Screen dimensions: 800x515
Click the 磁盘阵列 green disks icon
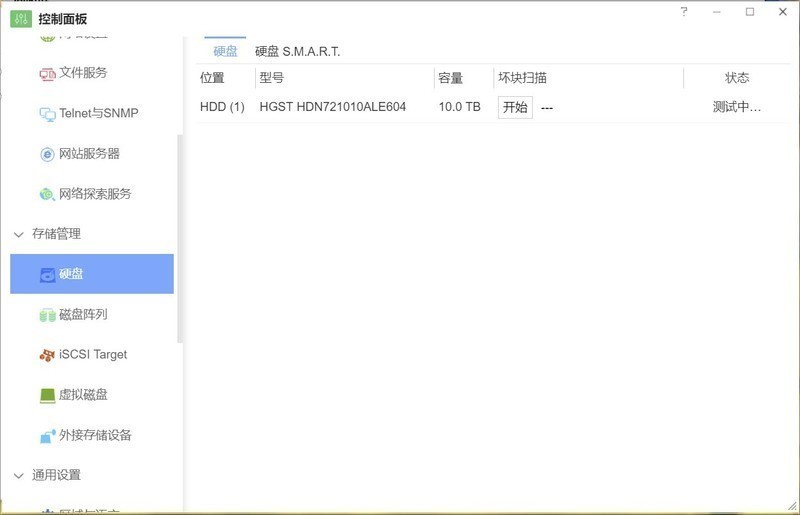47,315
